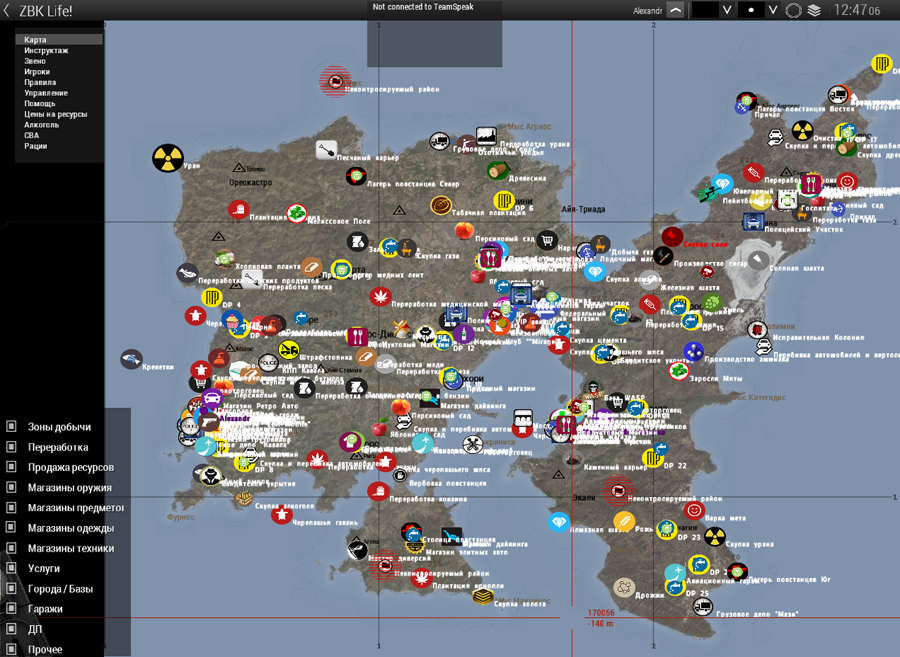The height and width of the screenshot is (657, 900).
Task: Click the Дрожжи beige marker
Action: point(623,587)
